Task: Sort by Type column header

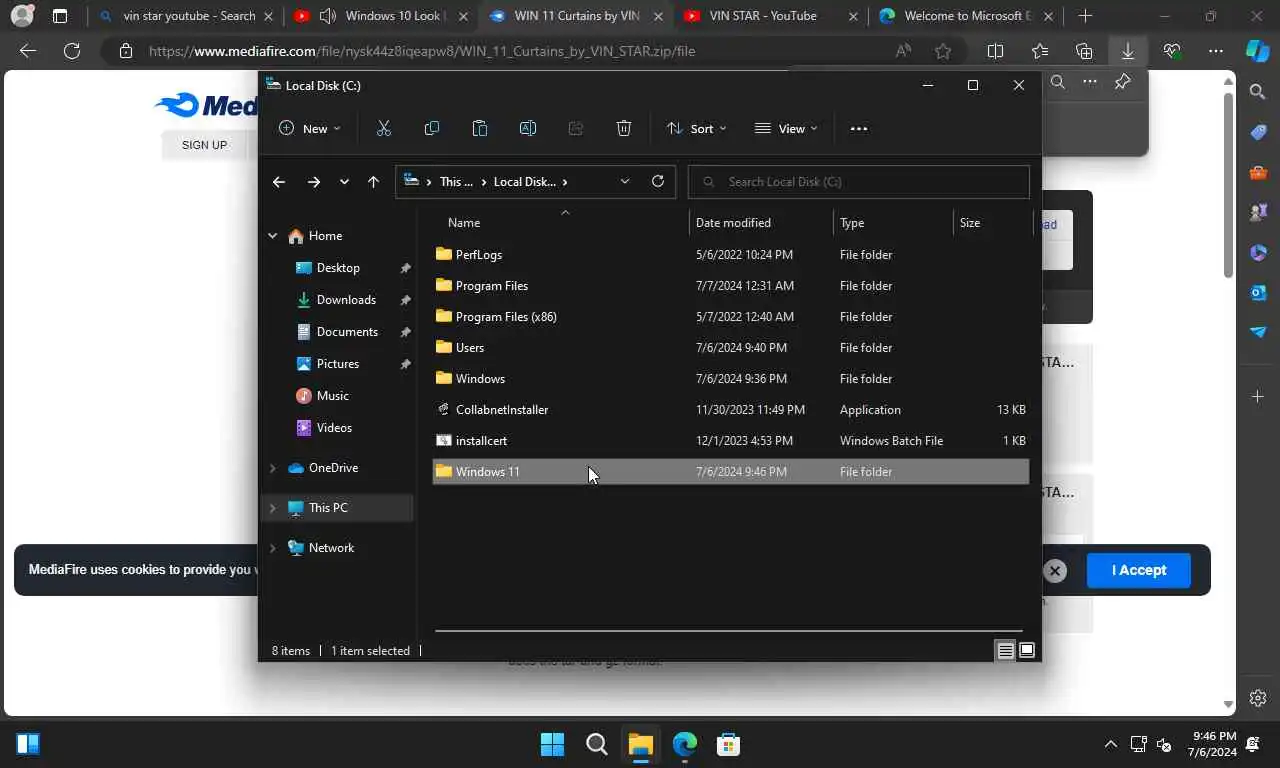Action: tap(893, 223)
